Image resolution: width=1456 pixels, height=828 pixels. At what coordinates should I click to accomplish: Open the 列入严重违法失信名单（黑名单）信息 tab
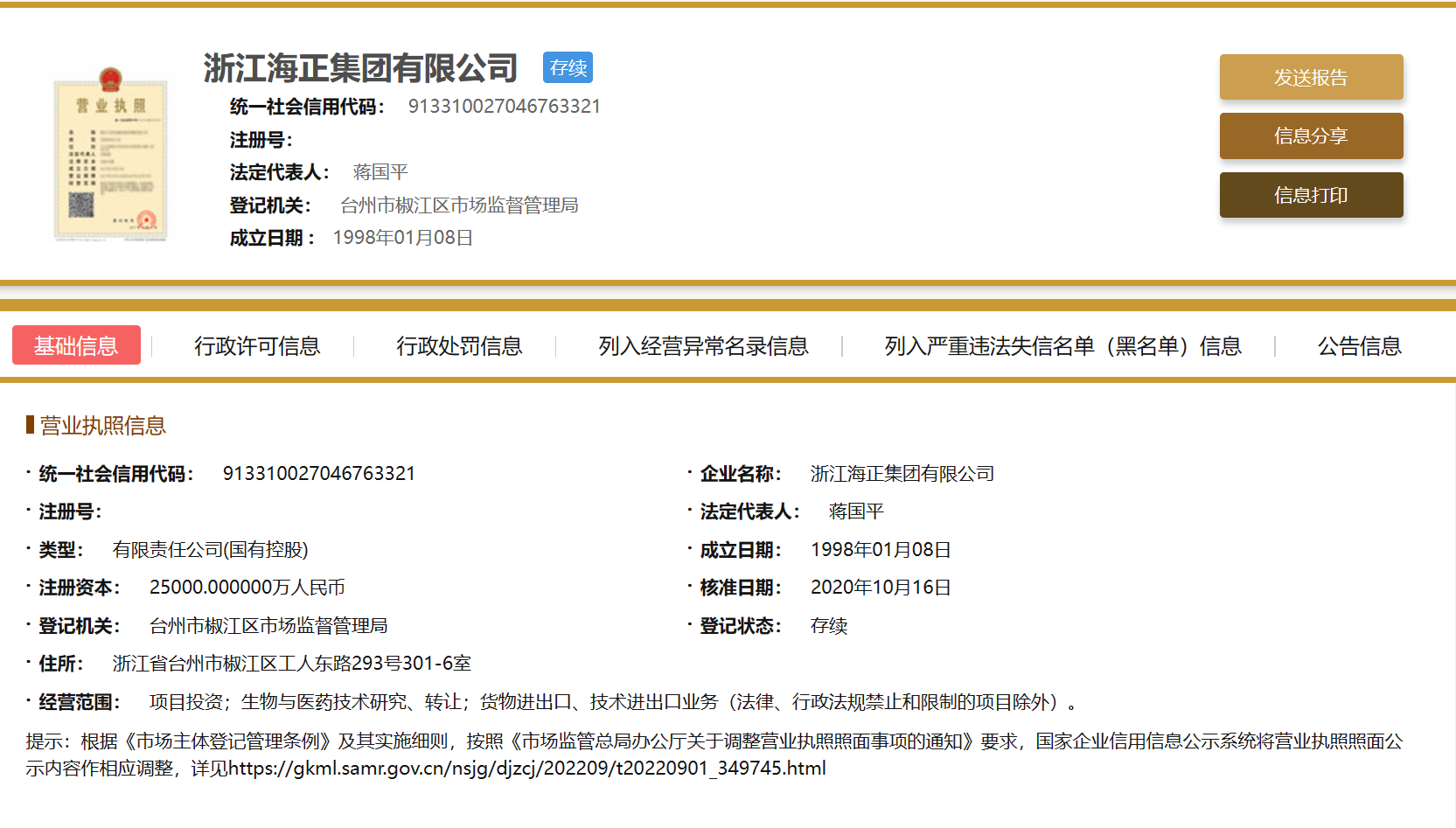click(1063, 345)
